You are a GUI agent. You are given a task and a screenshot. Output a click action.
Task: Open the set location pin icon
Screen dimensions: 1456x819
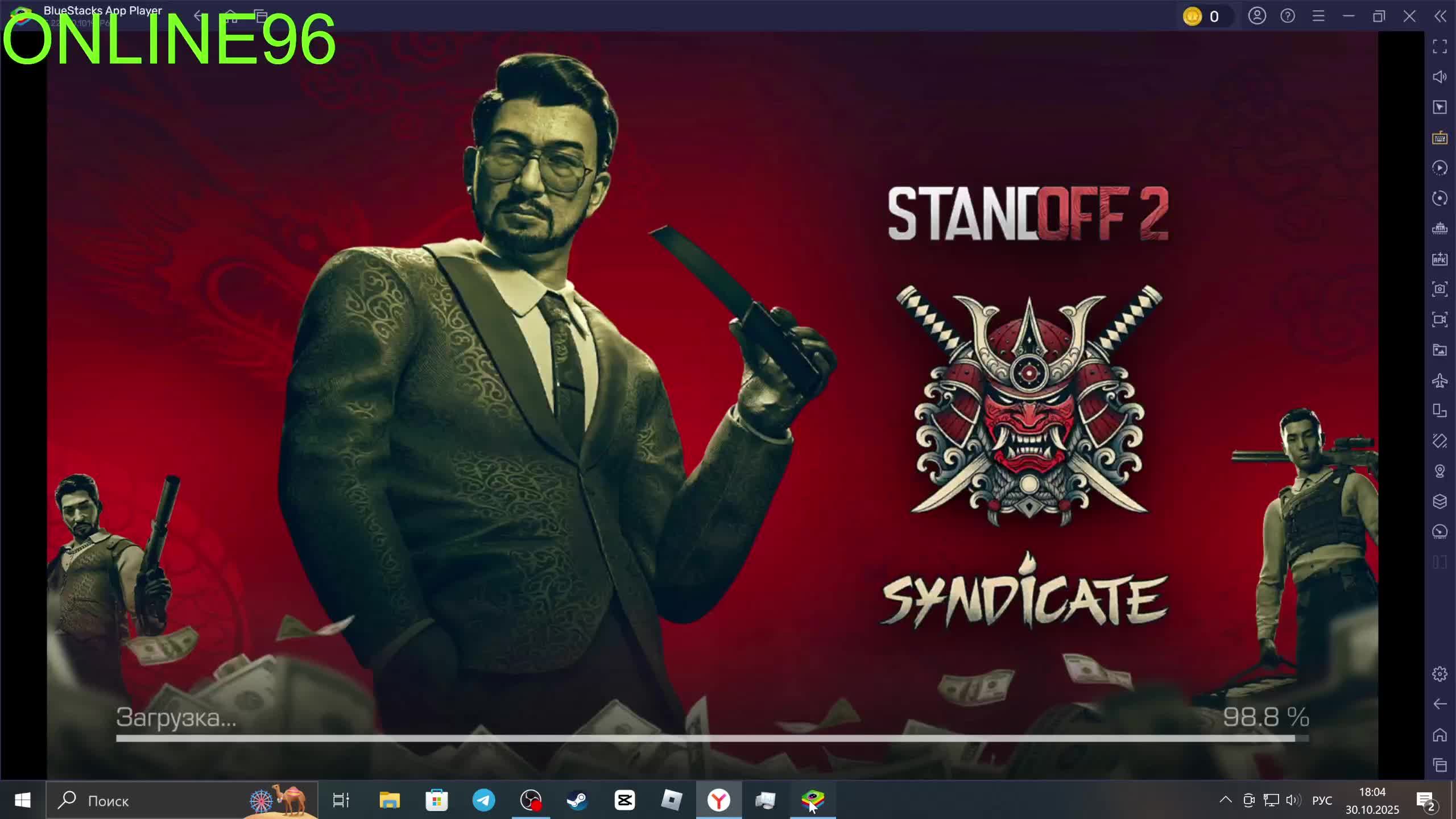click(1440, 471)
